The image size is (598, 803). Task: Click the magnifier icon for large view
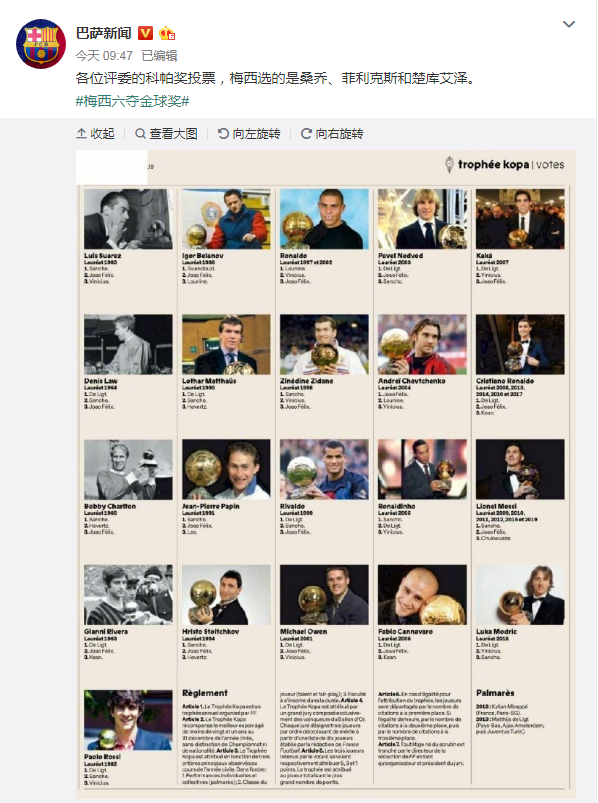coord(140,134)
